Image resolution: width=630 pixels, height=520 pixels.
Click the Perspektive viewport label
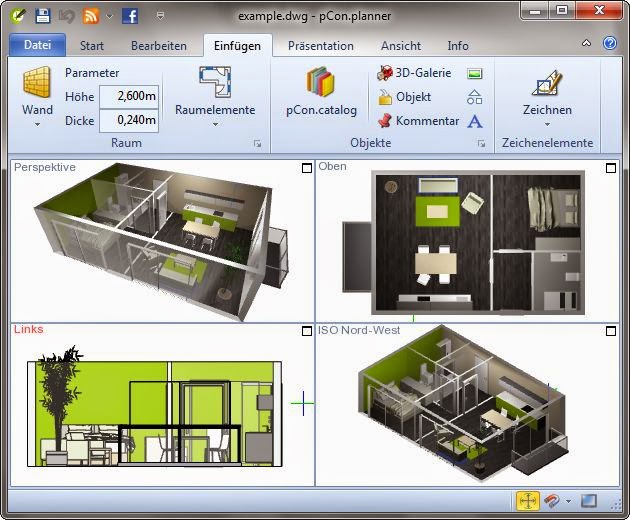tap(45, 167)
